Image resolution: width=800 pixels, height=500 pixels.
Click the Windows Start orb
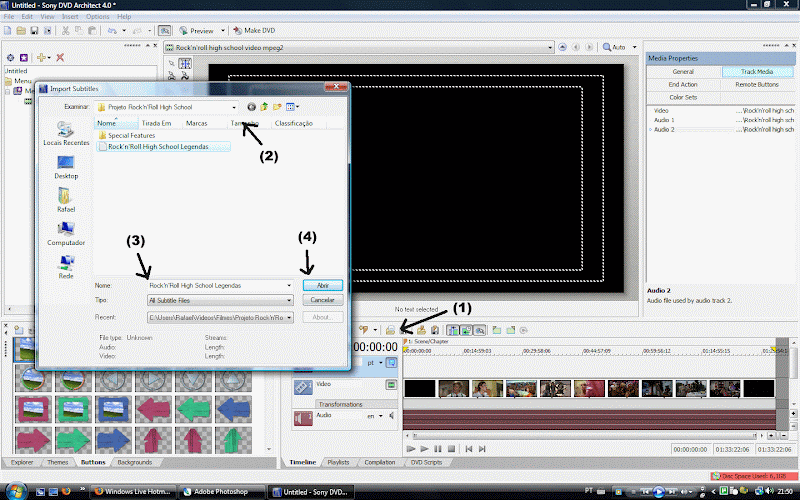point(16,491)
